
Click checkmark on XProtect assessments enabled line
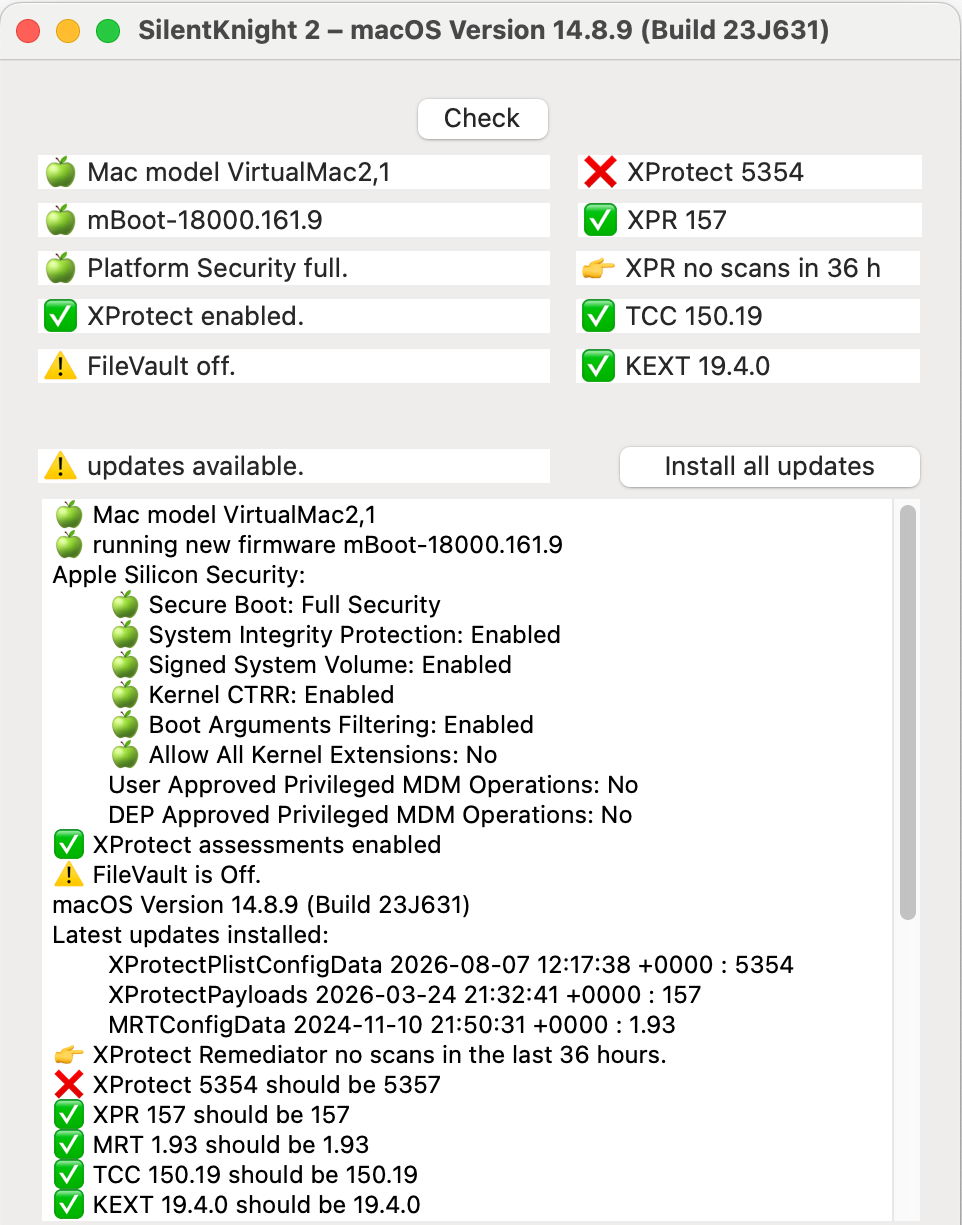[x=68, y=844]
